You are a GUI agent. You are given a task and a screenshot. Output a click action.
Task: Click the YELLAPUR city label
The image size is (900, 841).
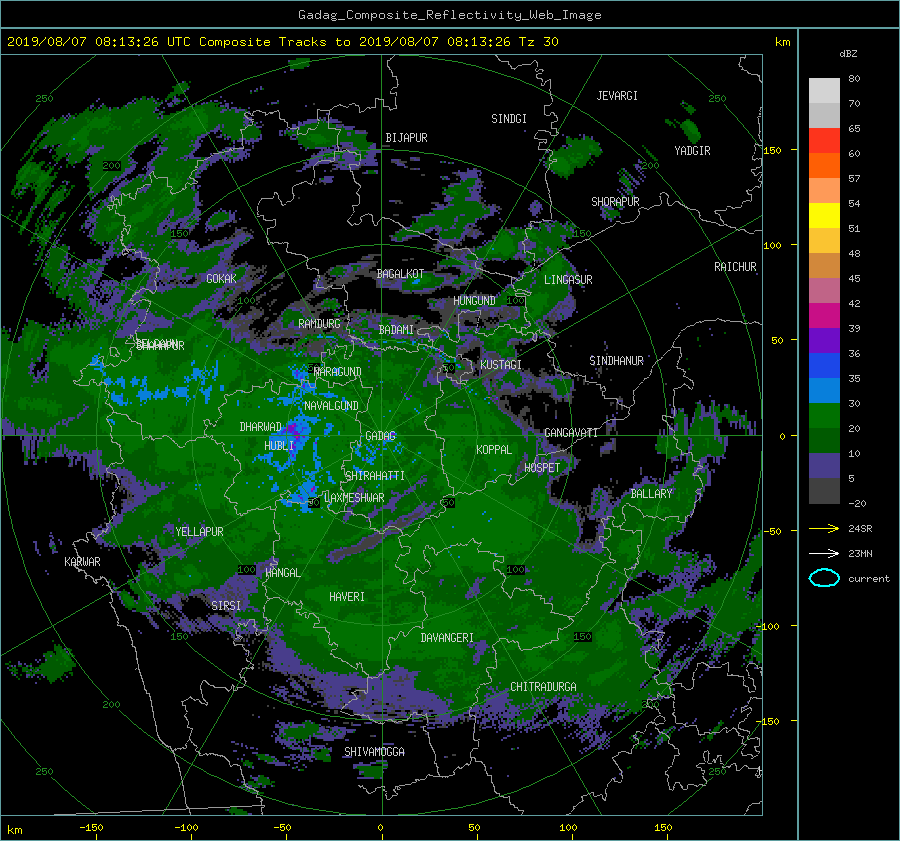[x=199, y=532]
